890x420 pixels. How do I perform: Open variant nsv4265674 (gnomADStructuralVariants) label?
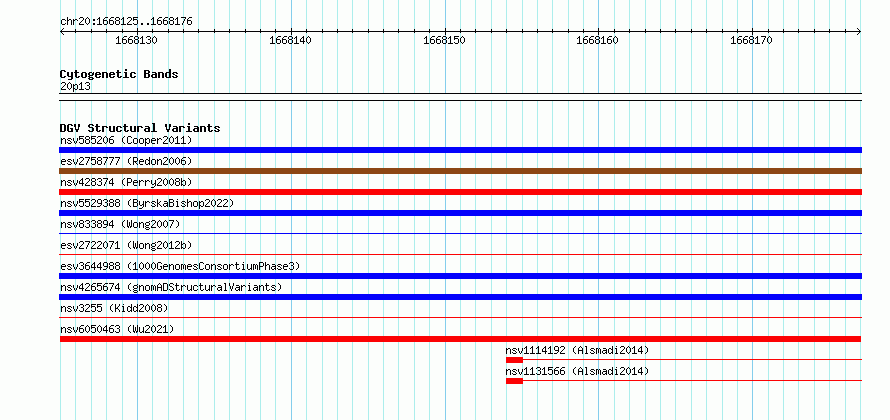(x=171, y=287)
